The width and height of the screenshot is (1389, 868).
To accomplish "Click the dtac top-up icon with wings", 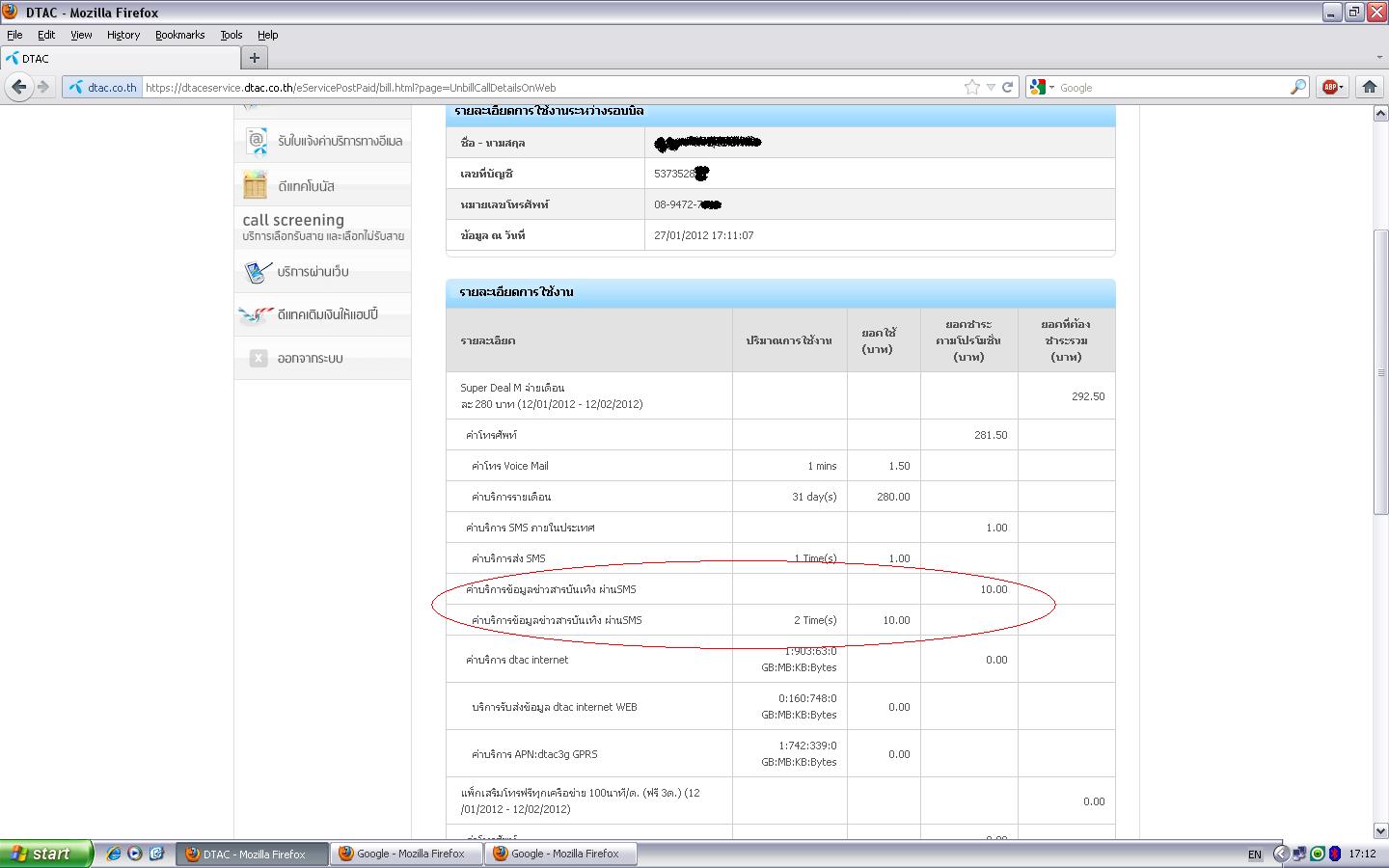I will coord(256,314).
